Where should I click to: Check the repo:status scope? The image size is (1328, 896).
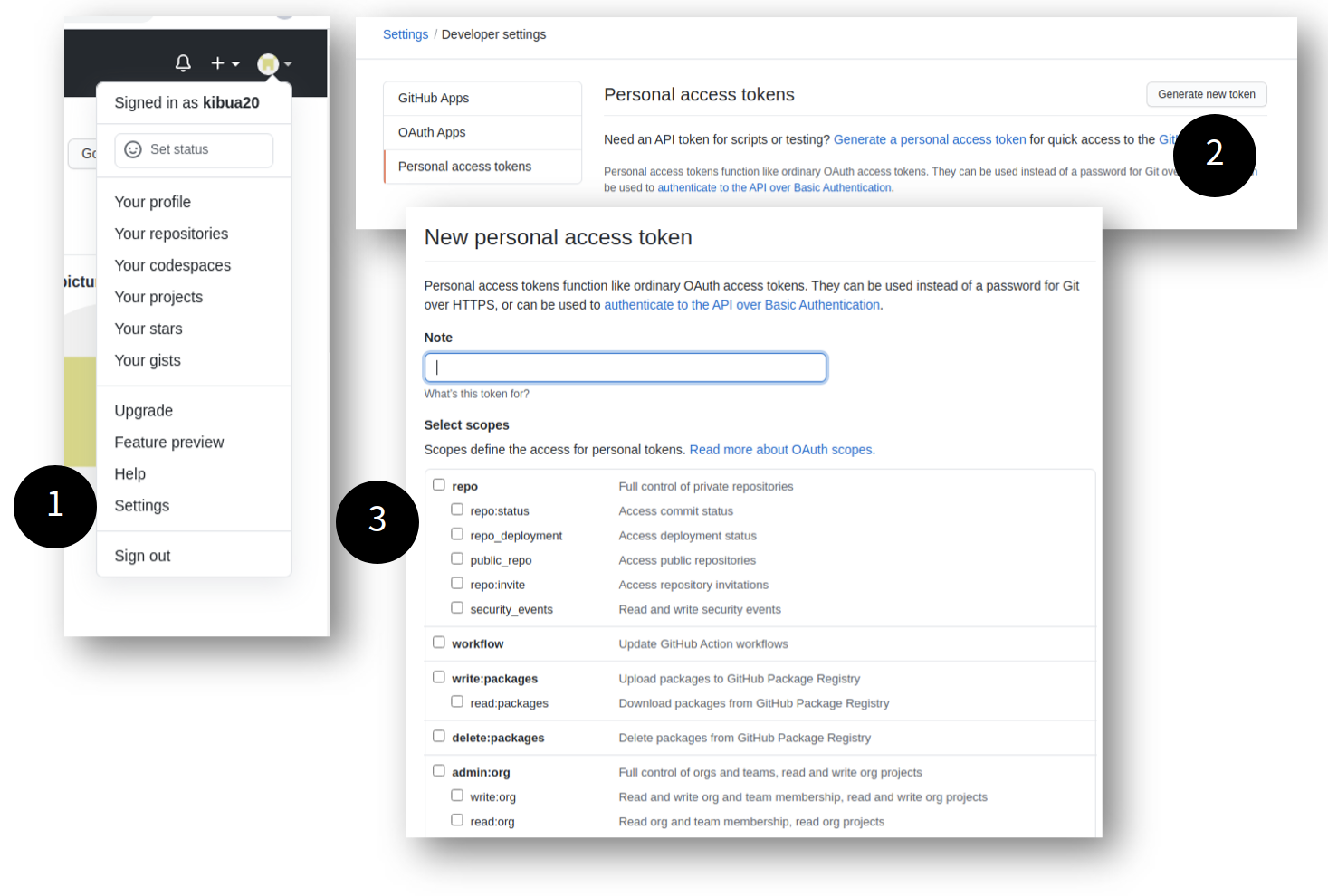(457, 510)
